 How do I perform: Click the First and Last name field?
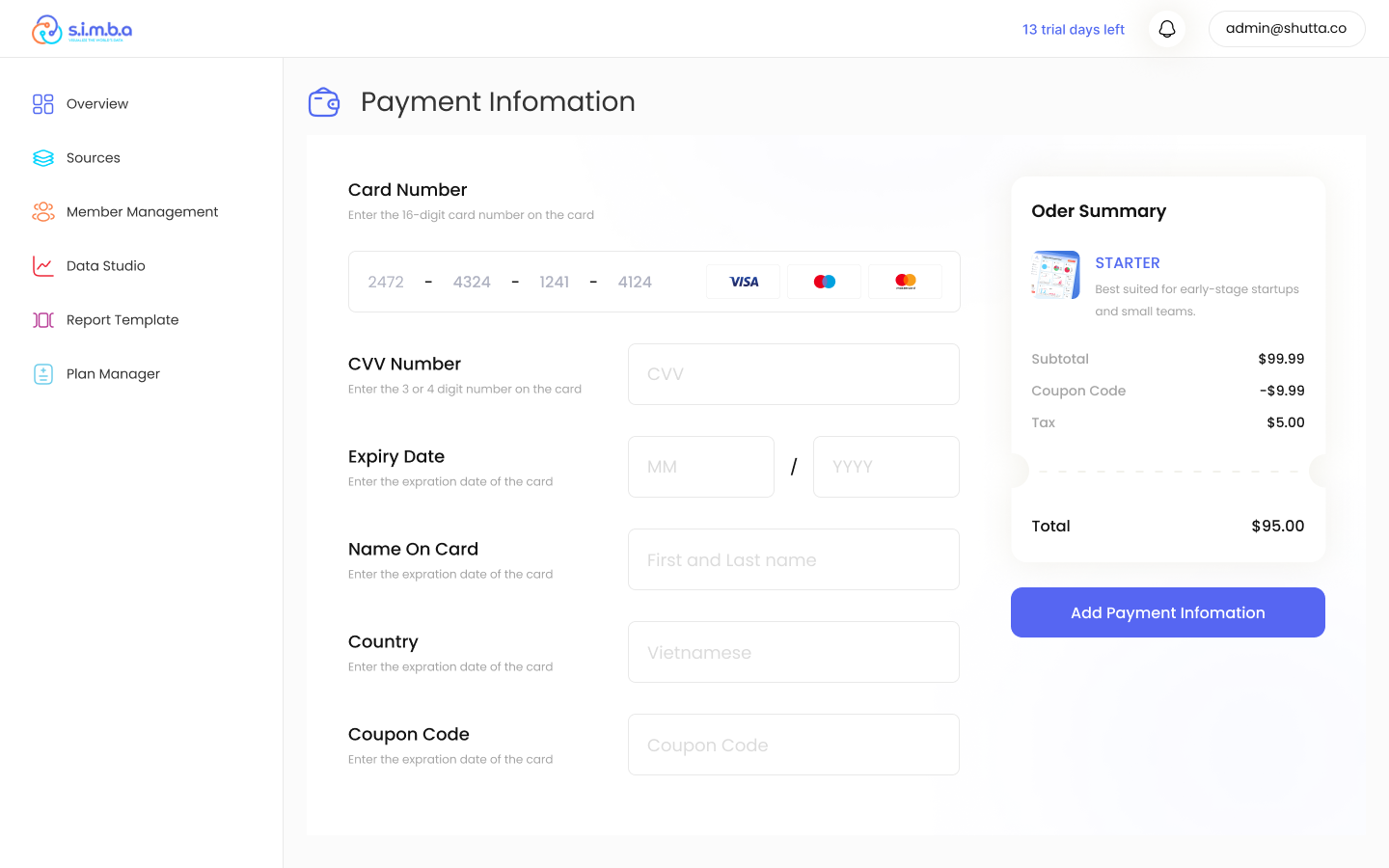pos(794,559)
